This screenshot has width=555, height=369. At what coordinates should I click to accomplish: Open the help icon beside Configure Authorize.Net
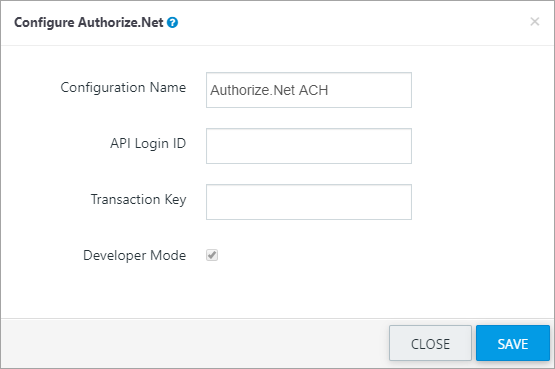[172, 23]
